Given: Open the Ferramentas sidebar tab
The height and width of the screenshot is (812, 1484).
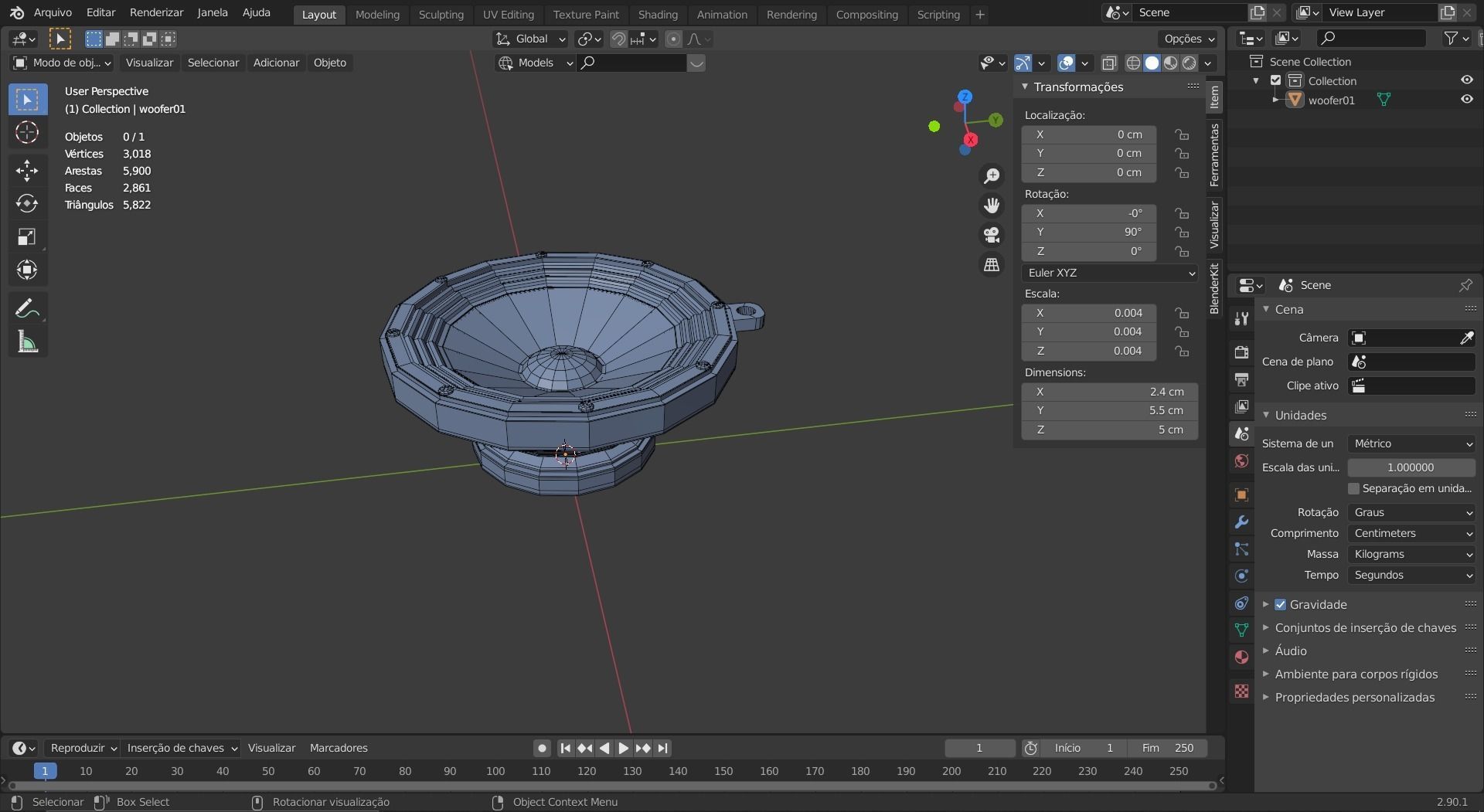Looking at the screenshot, I should pos(1214,155).
